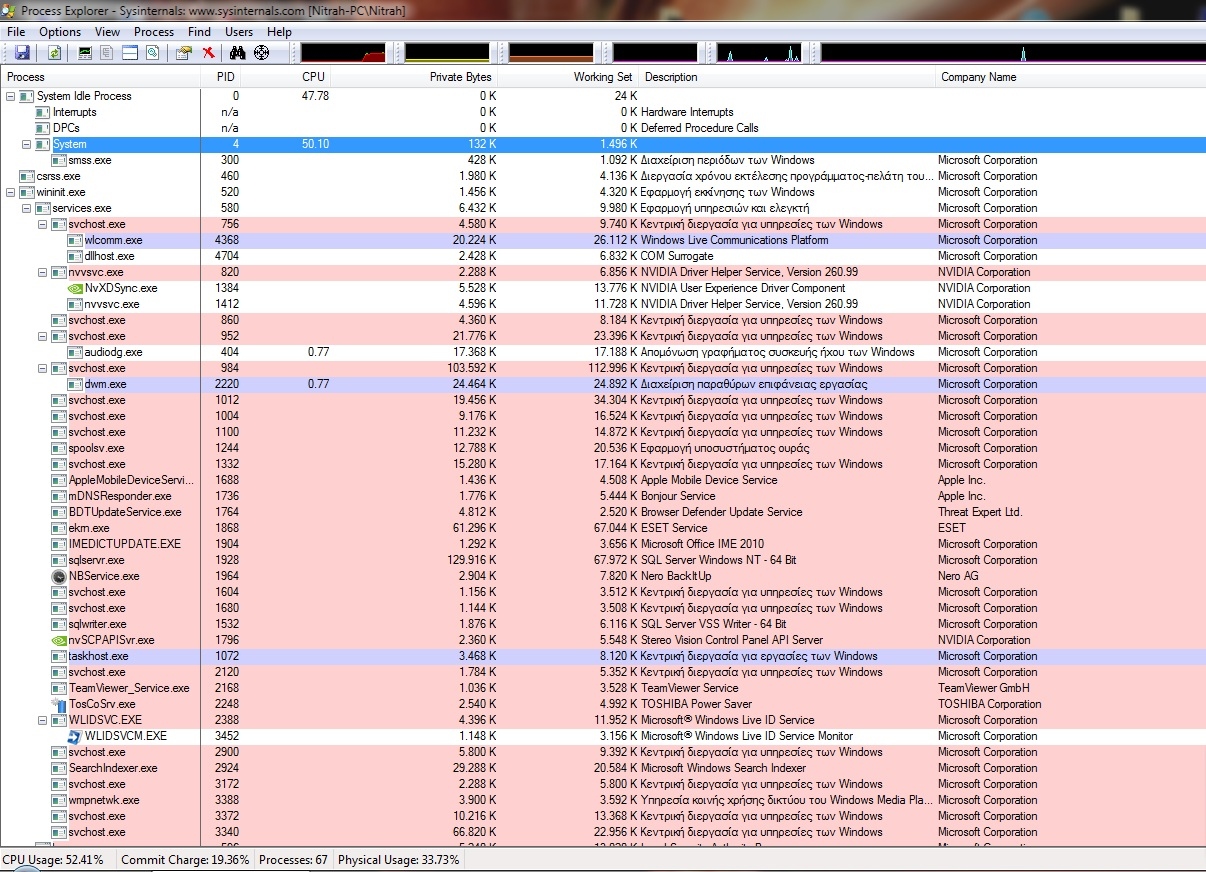Click the Save toolbar icon
This screenshot has width=1206, height=872.
tap(22, 53)
